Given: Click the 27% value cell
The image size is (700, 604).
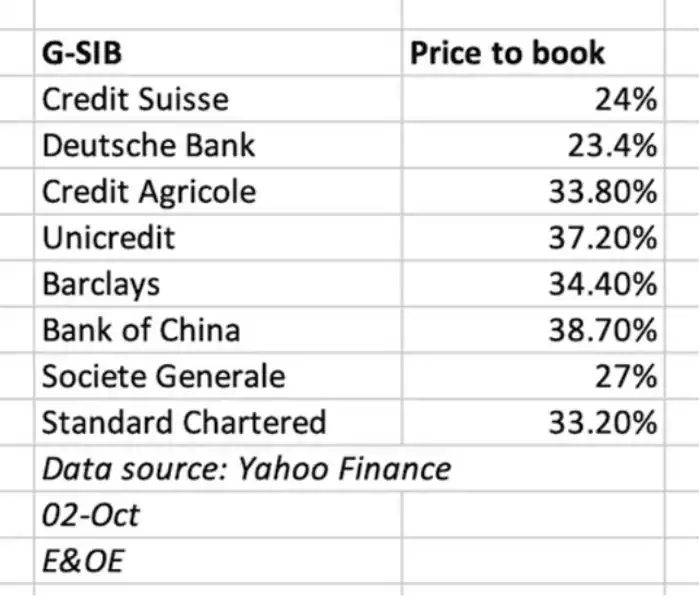Looking at the screenshot, I should [533, 376].
